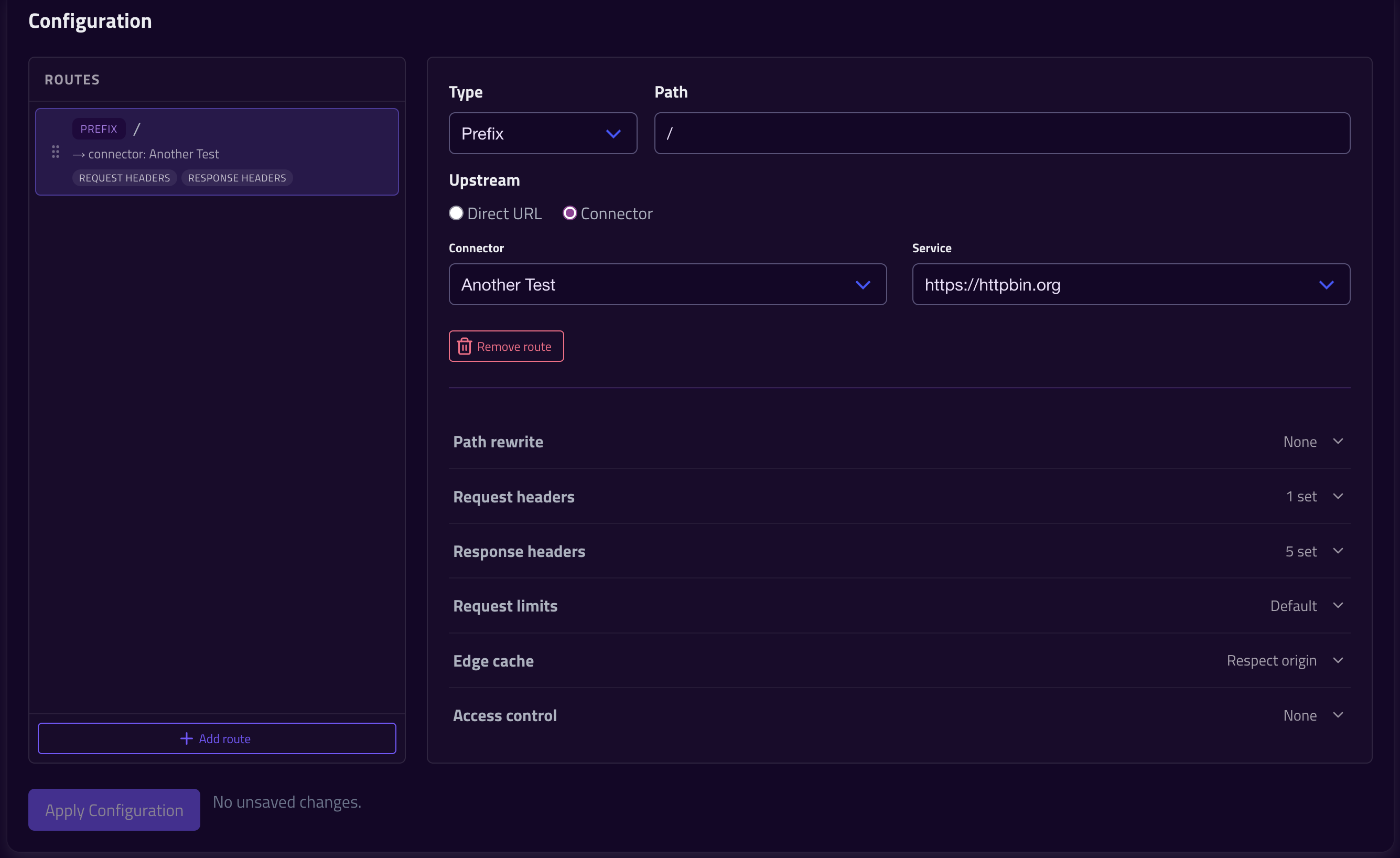
Task: Select the Connector upstream radio button
Action: 569,213
